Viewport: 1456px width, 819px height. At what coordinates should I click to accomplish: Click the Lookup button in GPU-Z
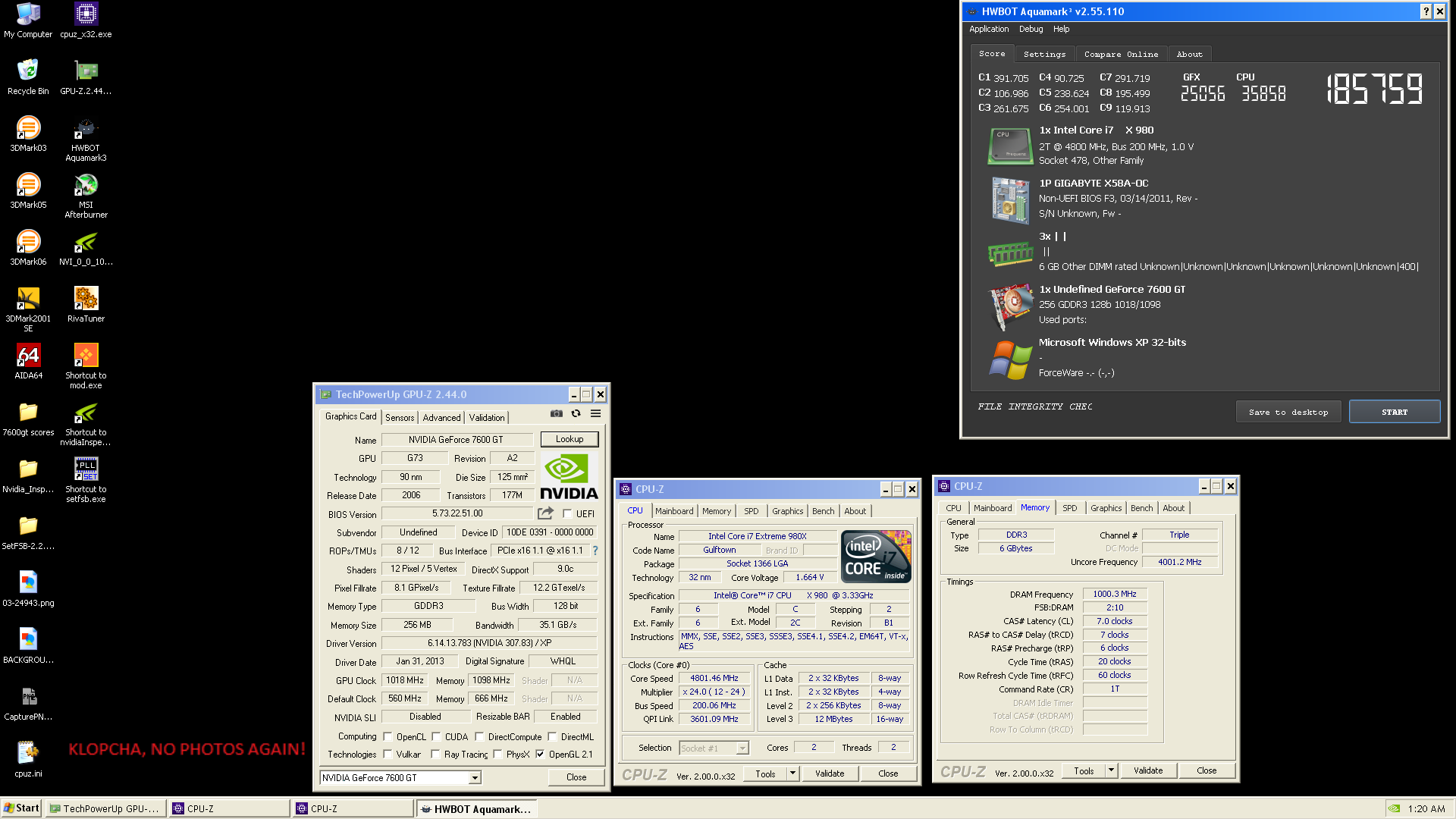click(570, 439)
